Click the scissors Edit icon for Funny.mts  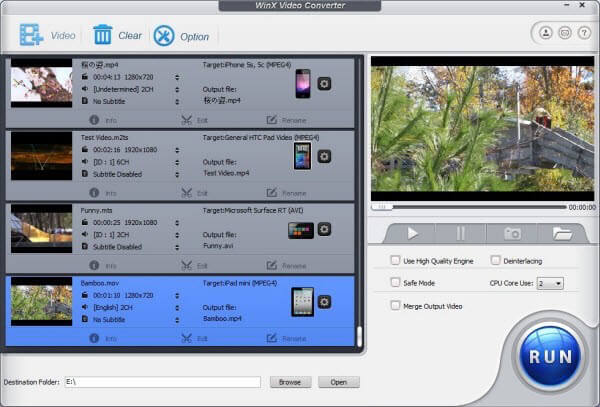[187, 265]
